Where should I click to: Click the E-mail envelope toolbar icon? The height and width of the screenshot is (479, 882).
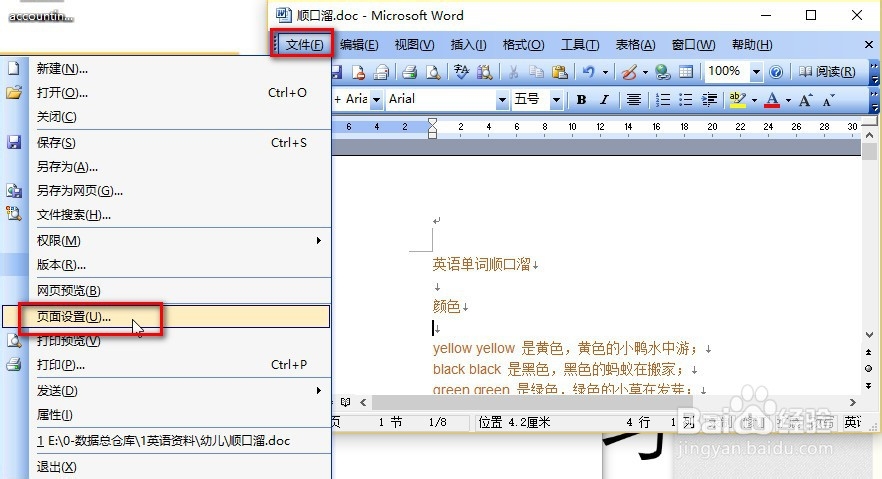tap(382, 72)
